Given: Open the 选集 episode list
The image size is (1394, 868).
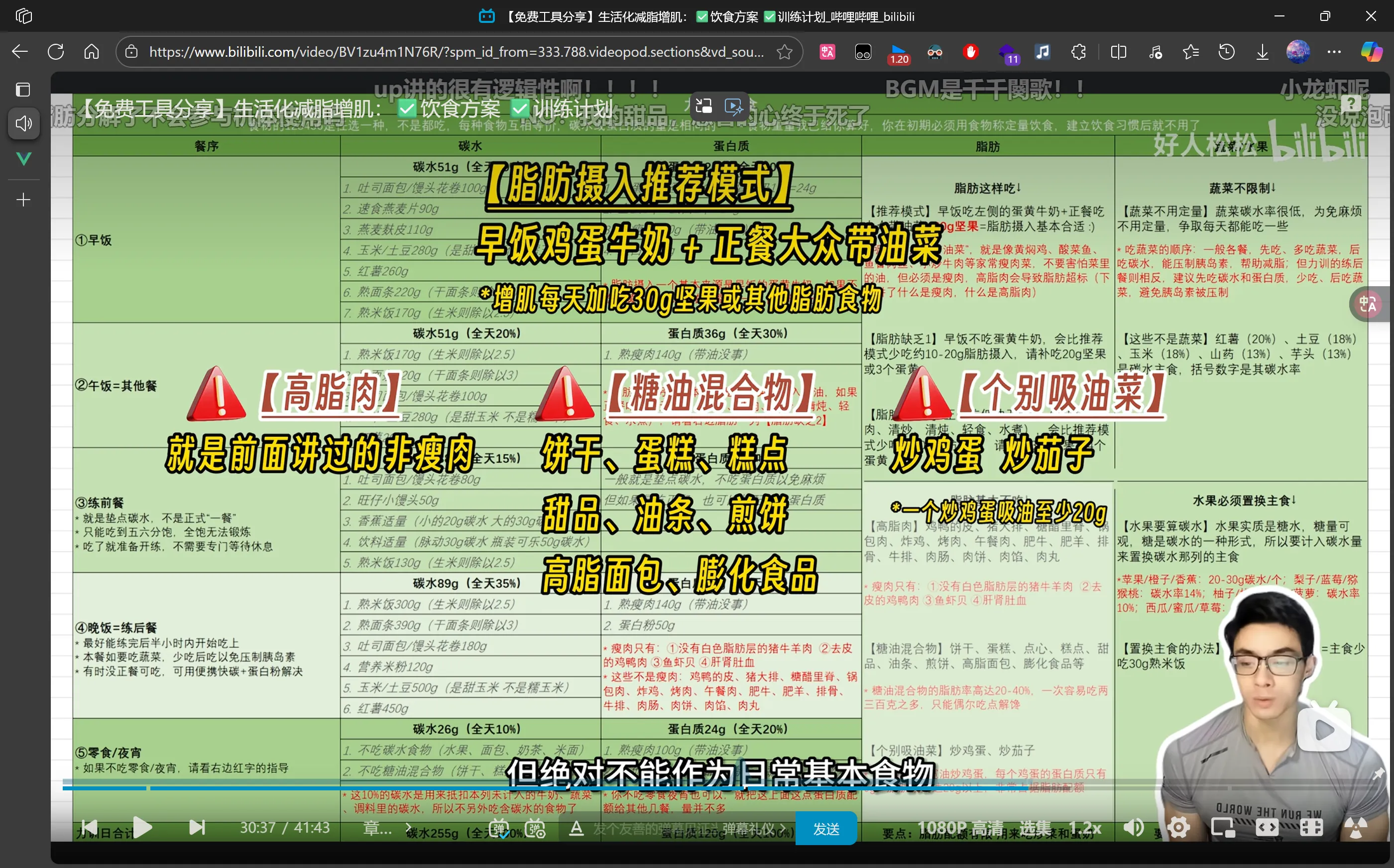Looking at the screenshot, I should [1035, 828].
